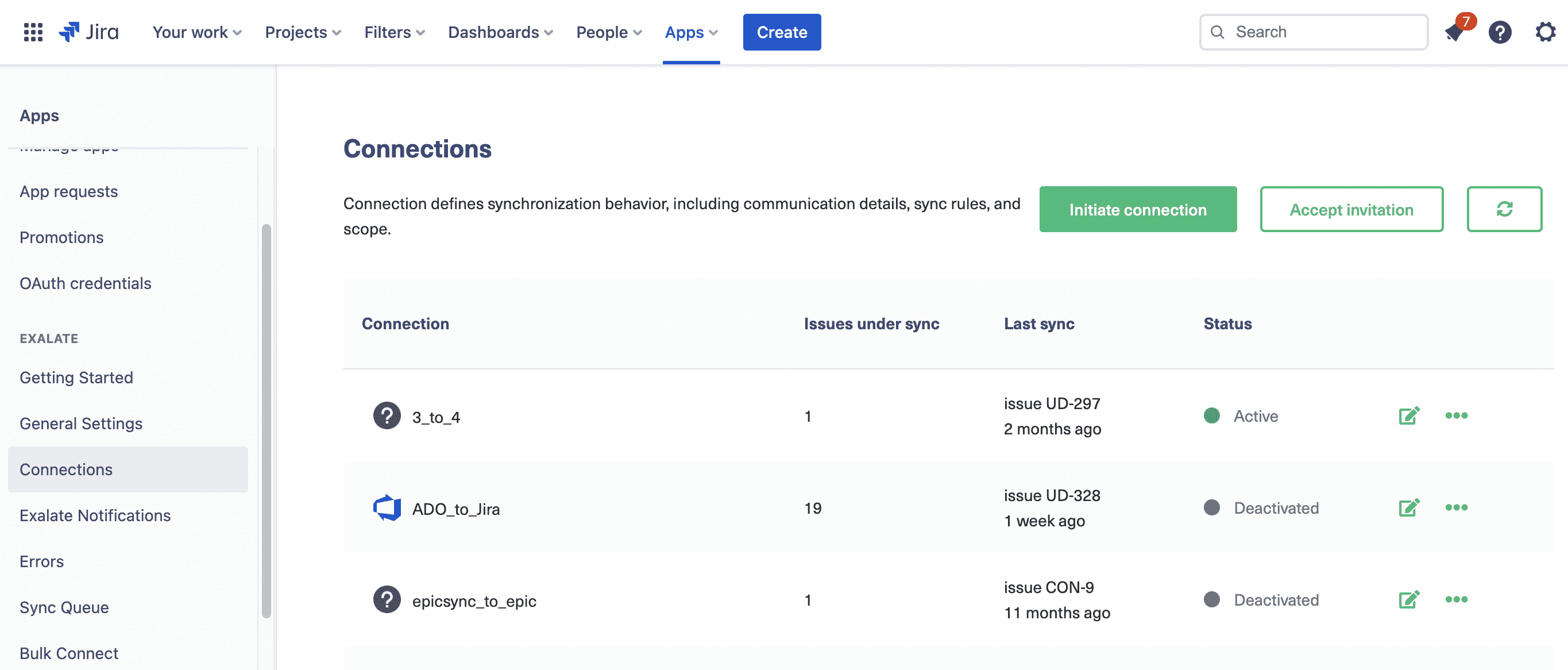Open the Sync Queue page

(64, 607)
